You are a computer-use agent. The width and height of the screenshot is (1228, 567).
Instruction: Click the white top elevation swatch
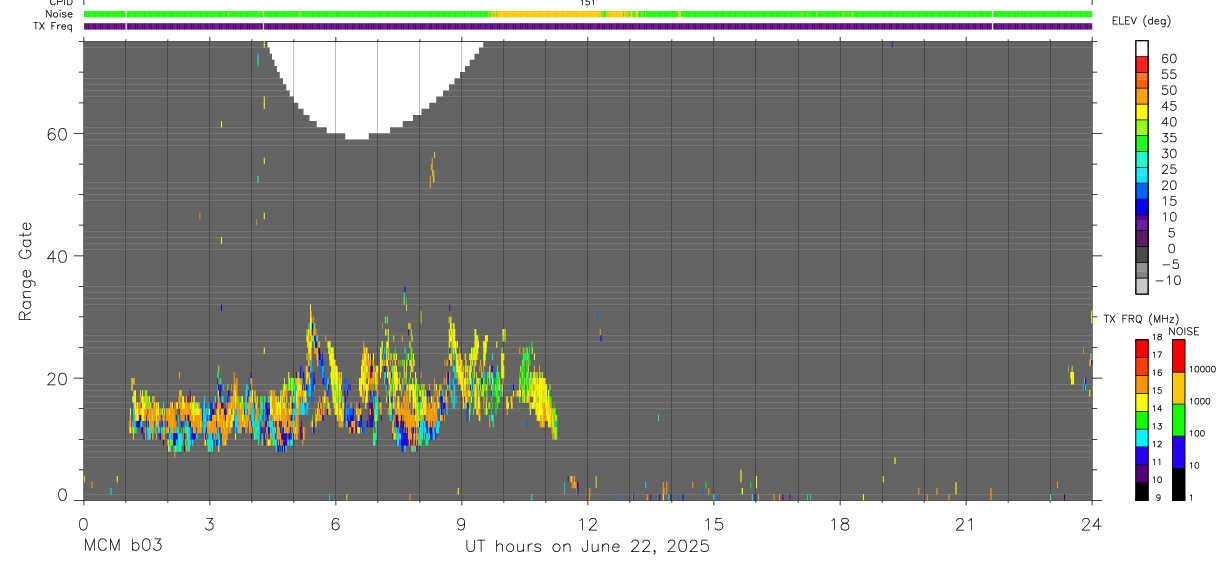1142,49
